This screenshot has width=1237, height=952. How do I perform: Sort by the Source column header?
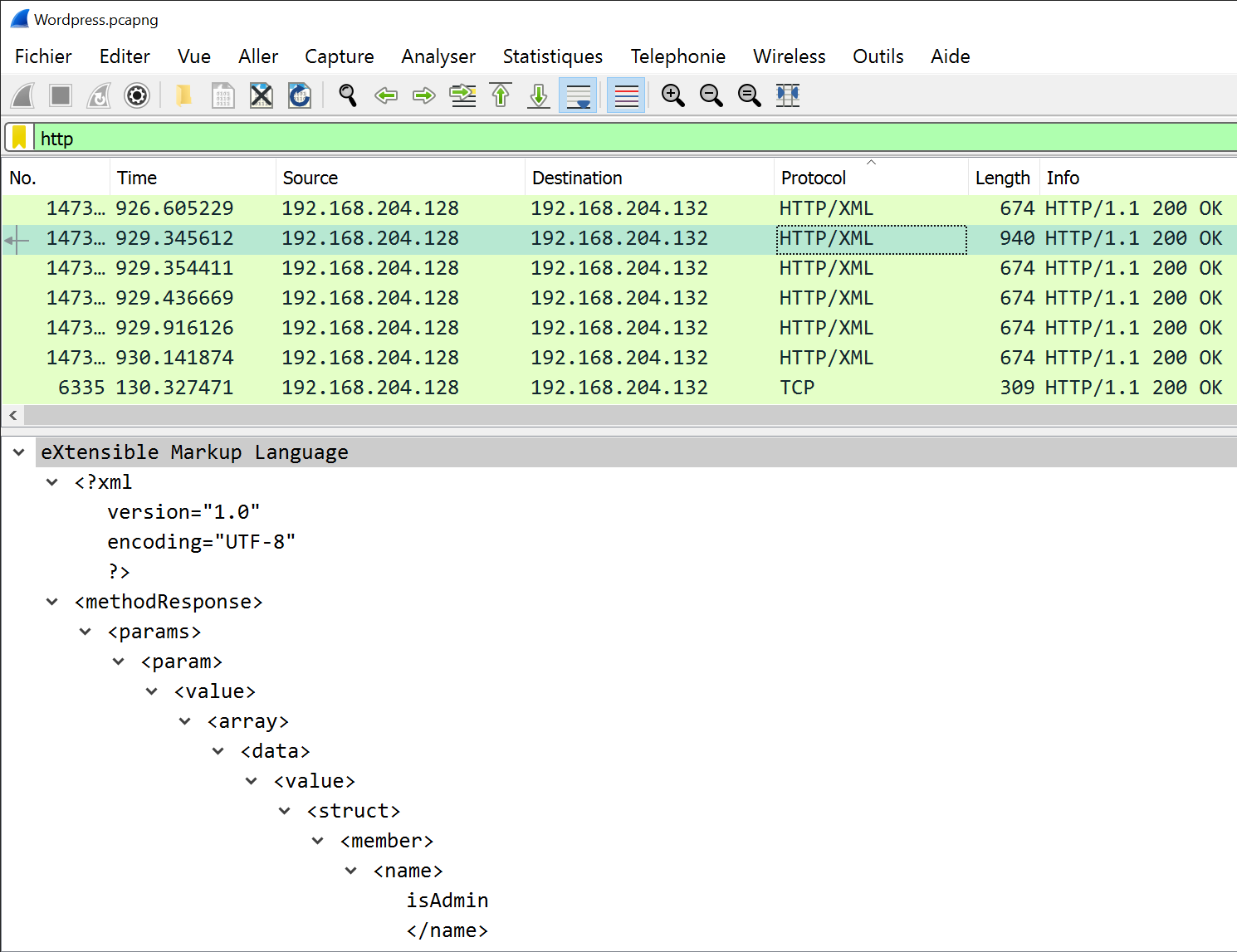pos(400,178)
